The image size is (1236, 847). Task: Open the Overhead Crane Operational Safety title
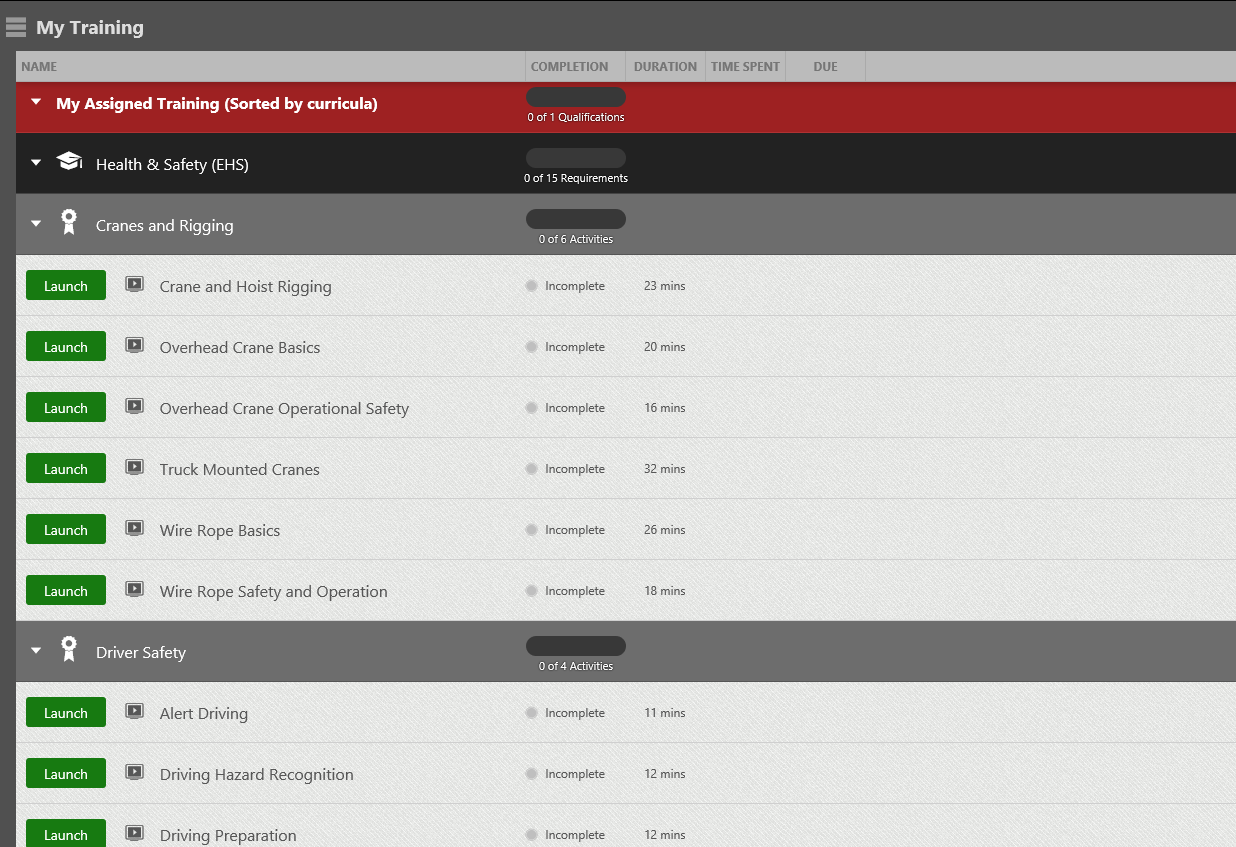(x=284, y=409)
